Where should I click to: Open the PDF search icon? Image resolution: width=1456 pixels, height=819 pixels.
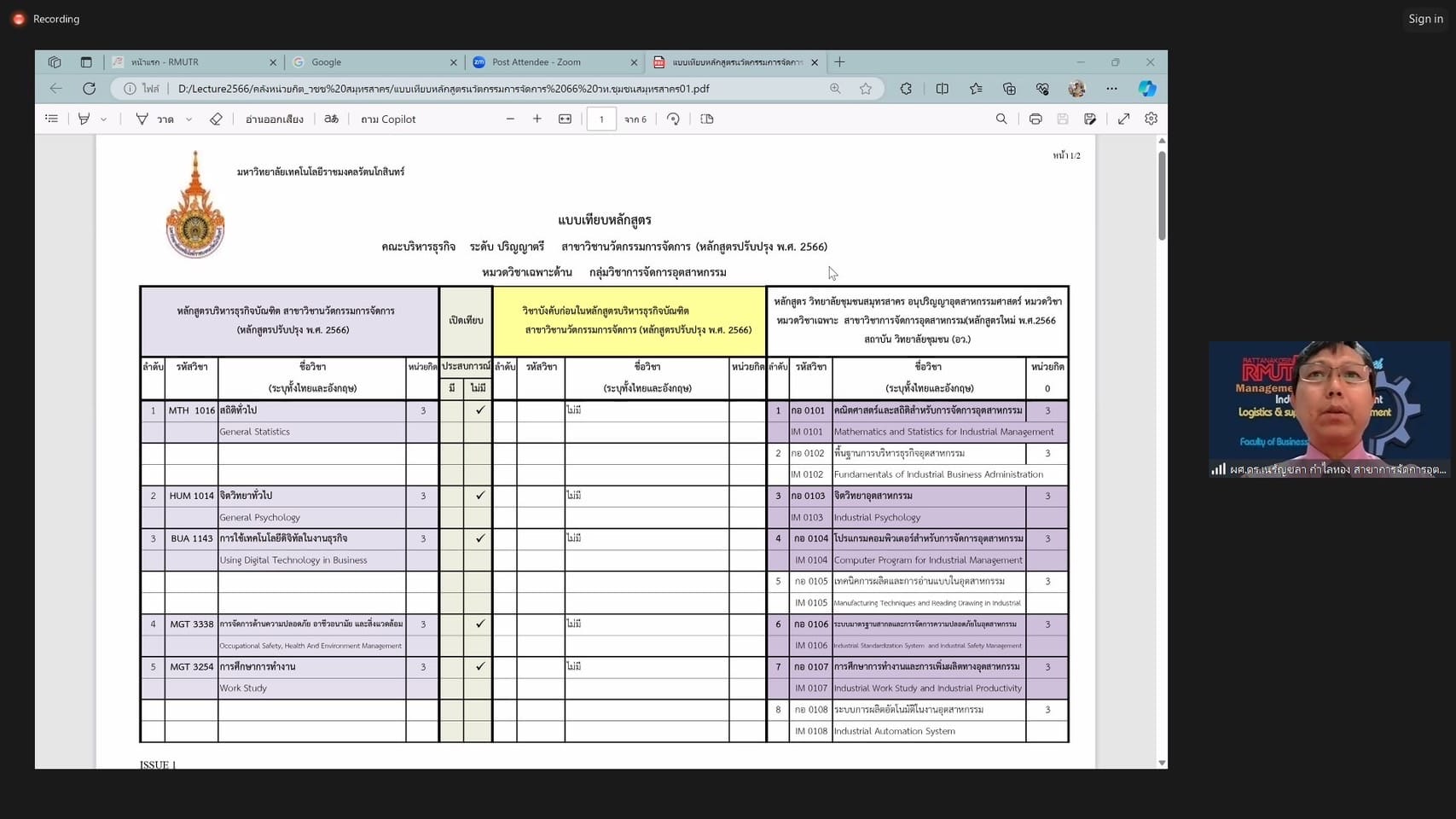pos(1001,119)
